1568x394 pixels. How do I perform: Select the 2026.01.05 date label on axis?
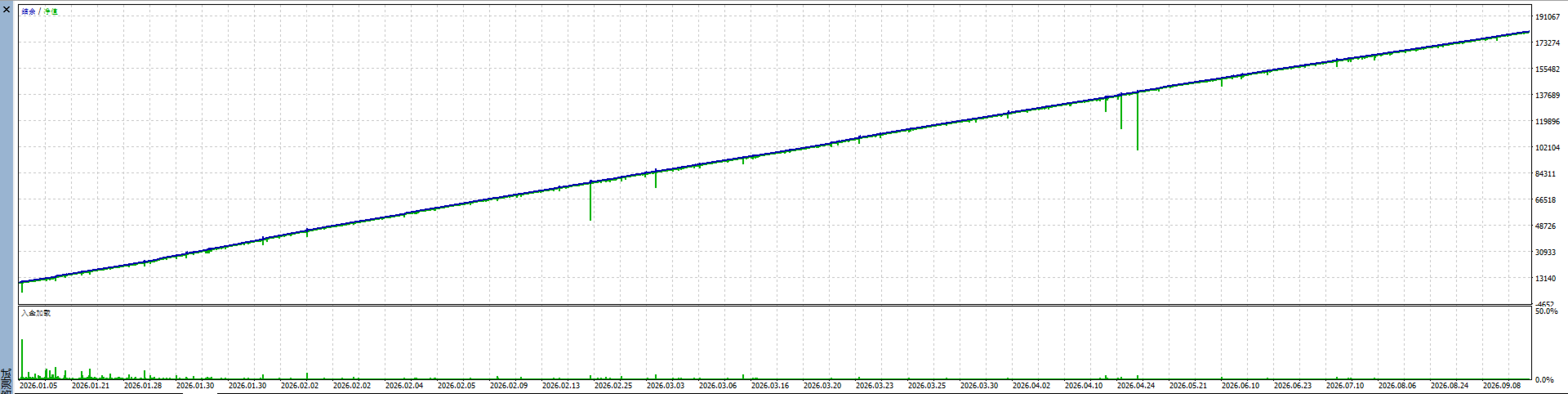coord(38,385)
